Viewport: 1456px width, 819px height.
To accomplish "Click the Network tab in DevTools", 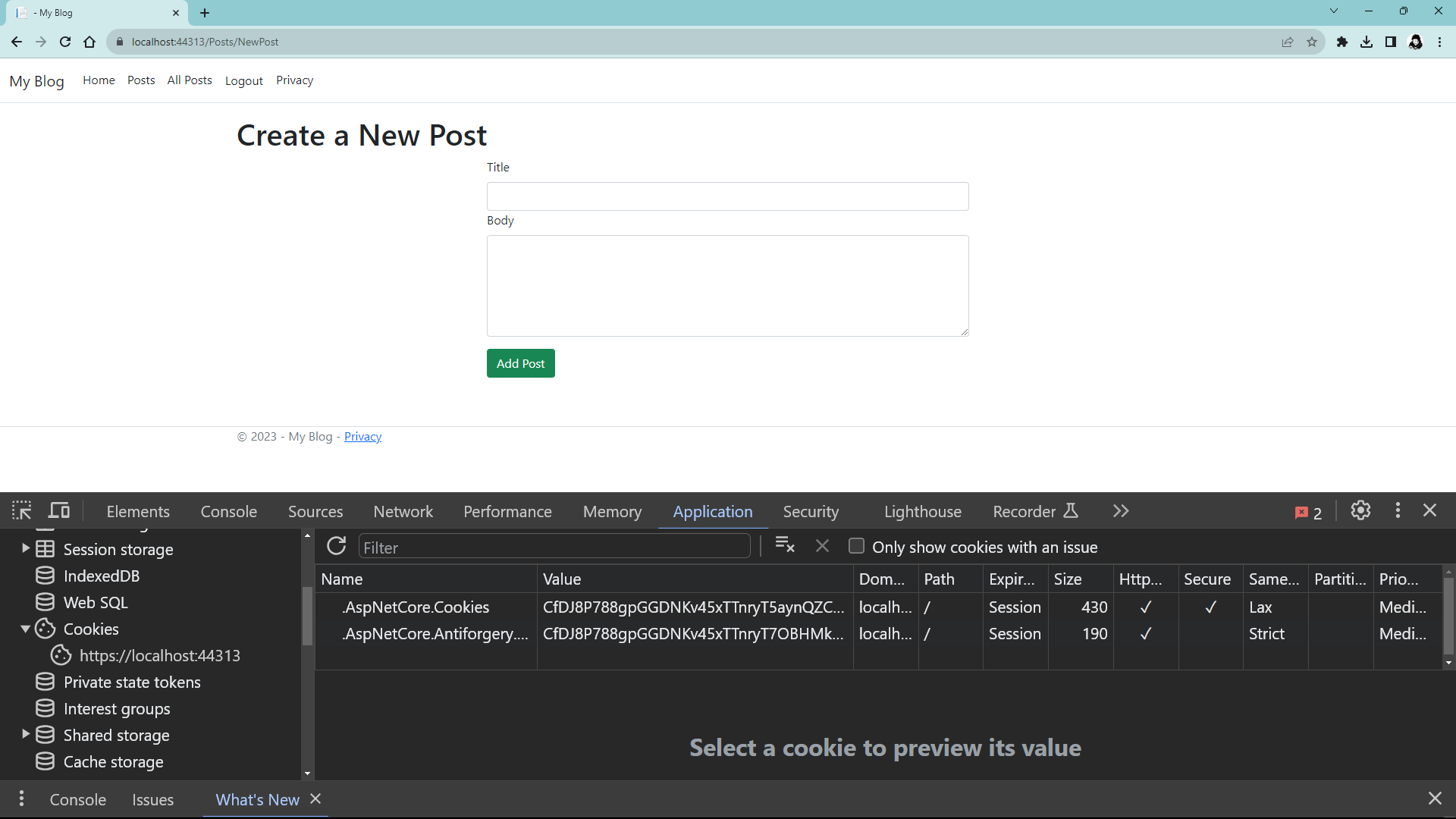I will (x=403, y=511).
